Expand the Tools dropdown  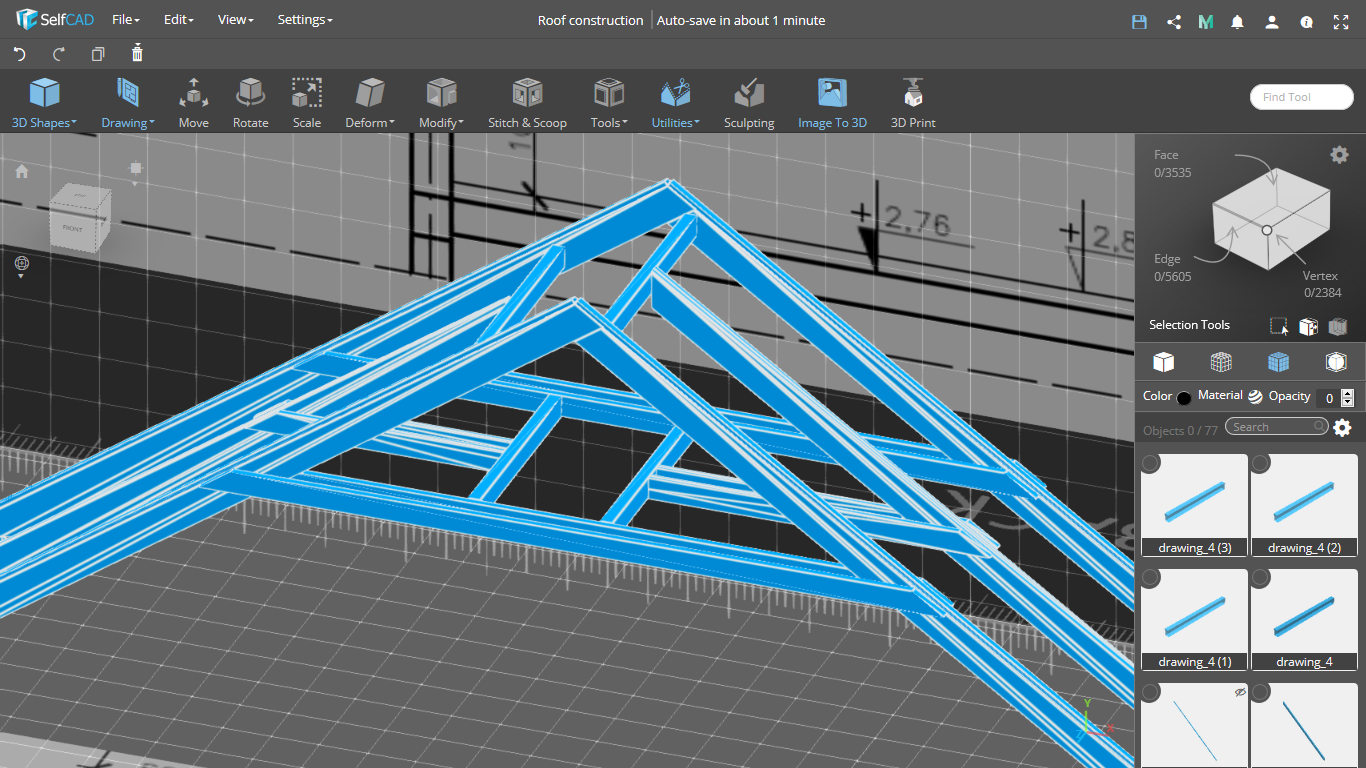click(608, 104)
